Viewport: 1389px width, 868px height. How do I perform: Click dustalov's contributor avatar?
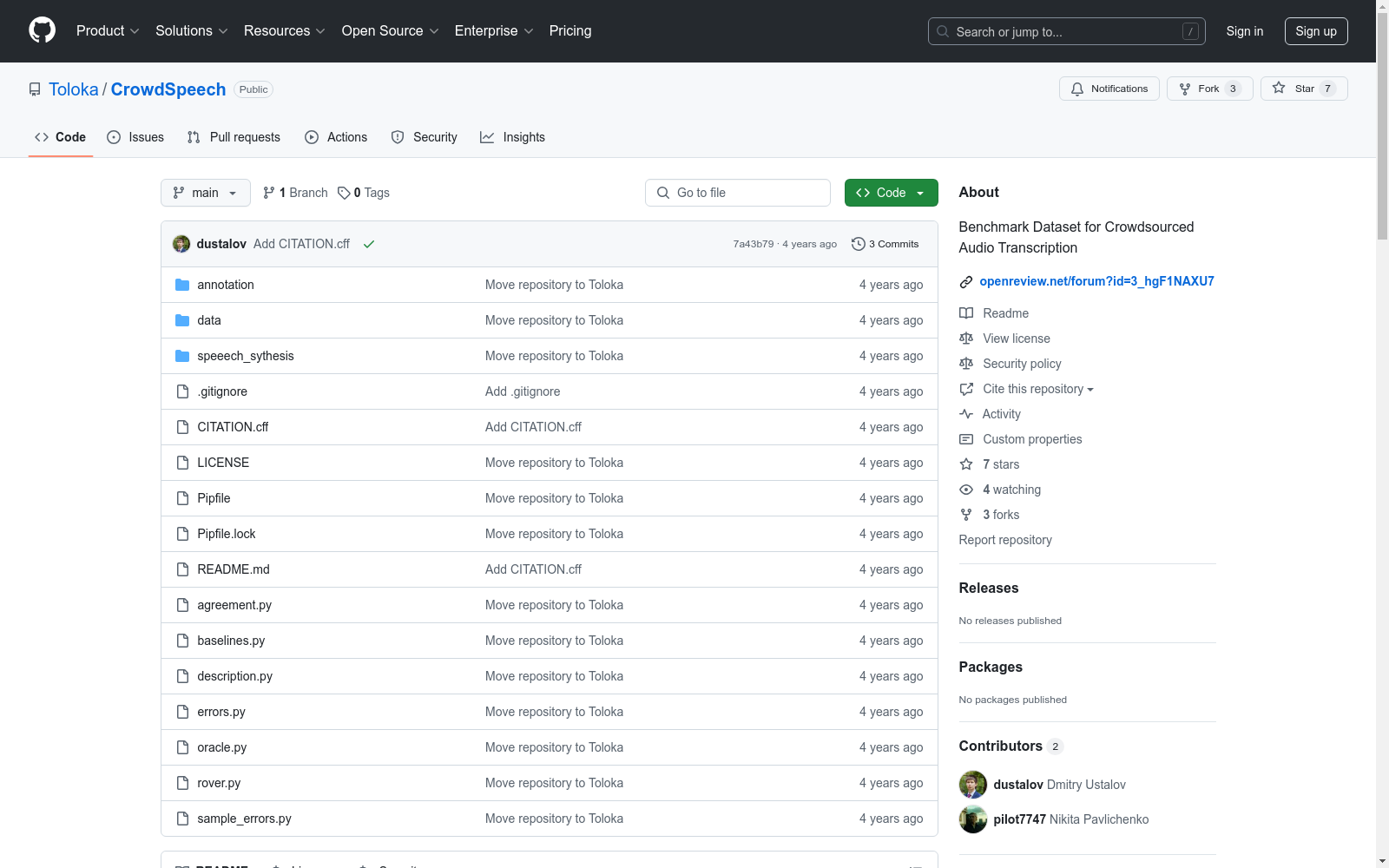(x=973, y=785)
